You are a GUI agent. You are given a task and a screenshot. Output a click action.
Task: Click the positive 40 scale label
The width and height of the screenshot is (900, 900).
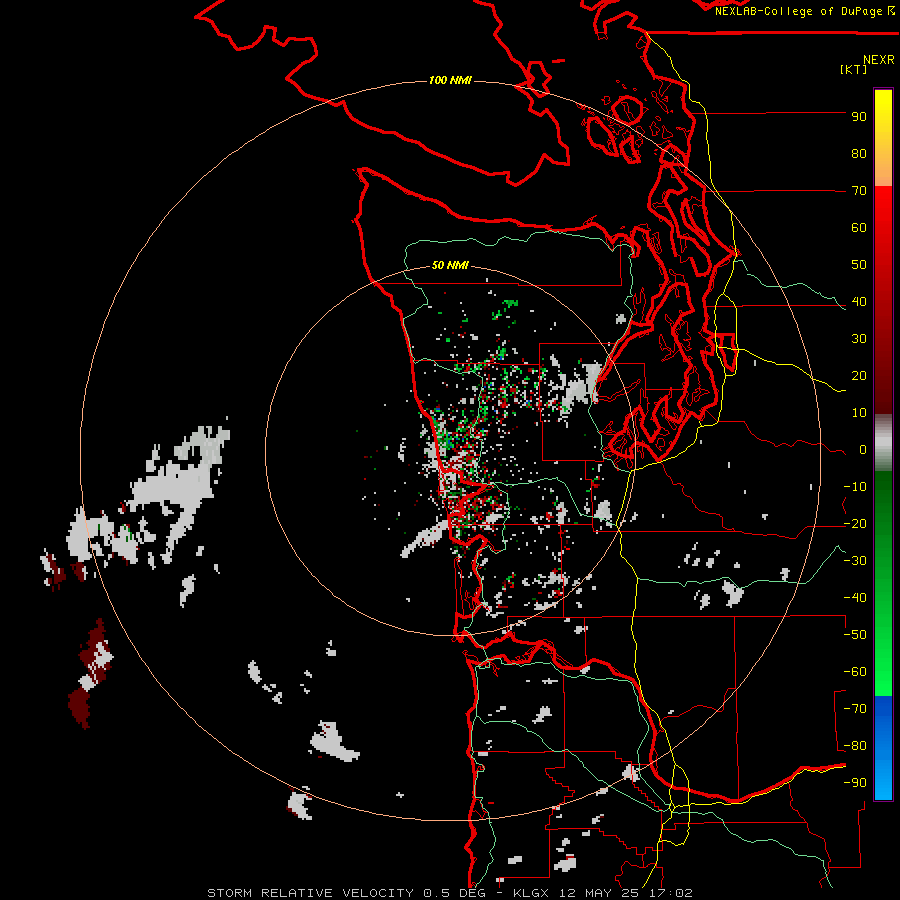tap(859, 301)
